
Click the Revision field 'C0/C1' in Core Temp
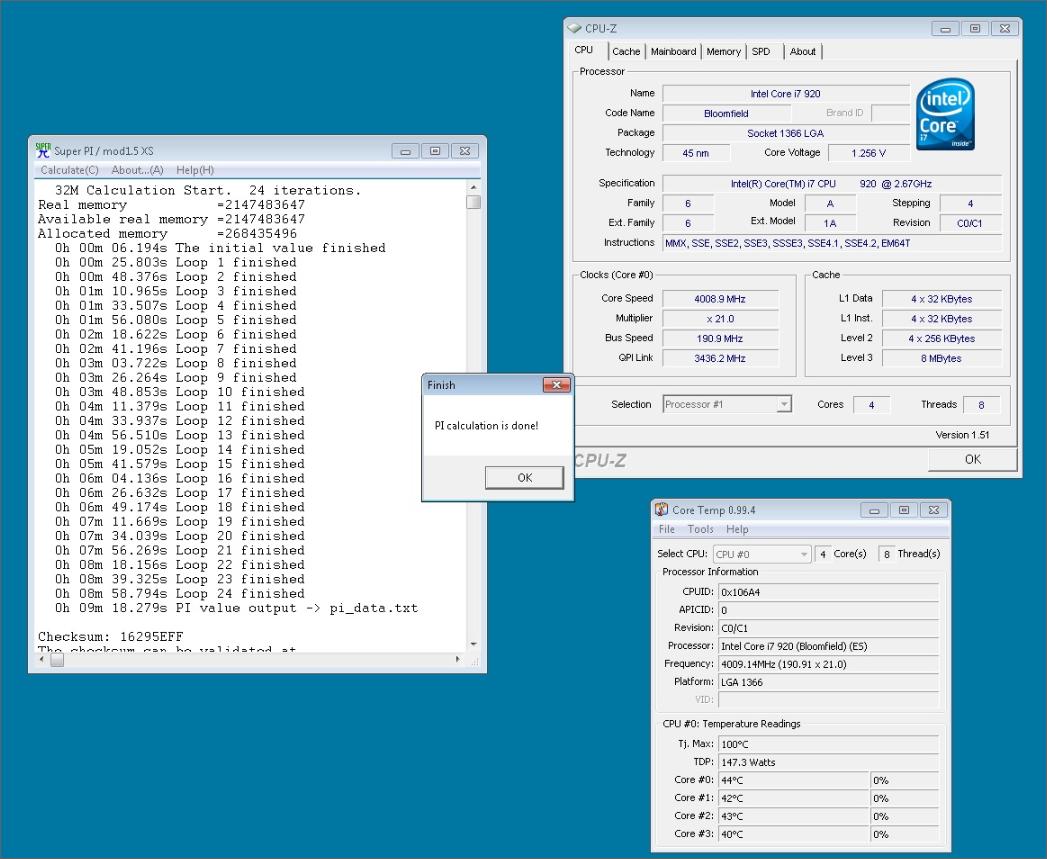point(829,629)
